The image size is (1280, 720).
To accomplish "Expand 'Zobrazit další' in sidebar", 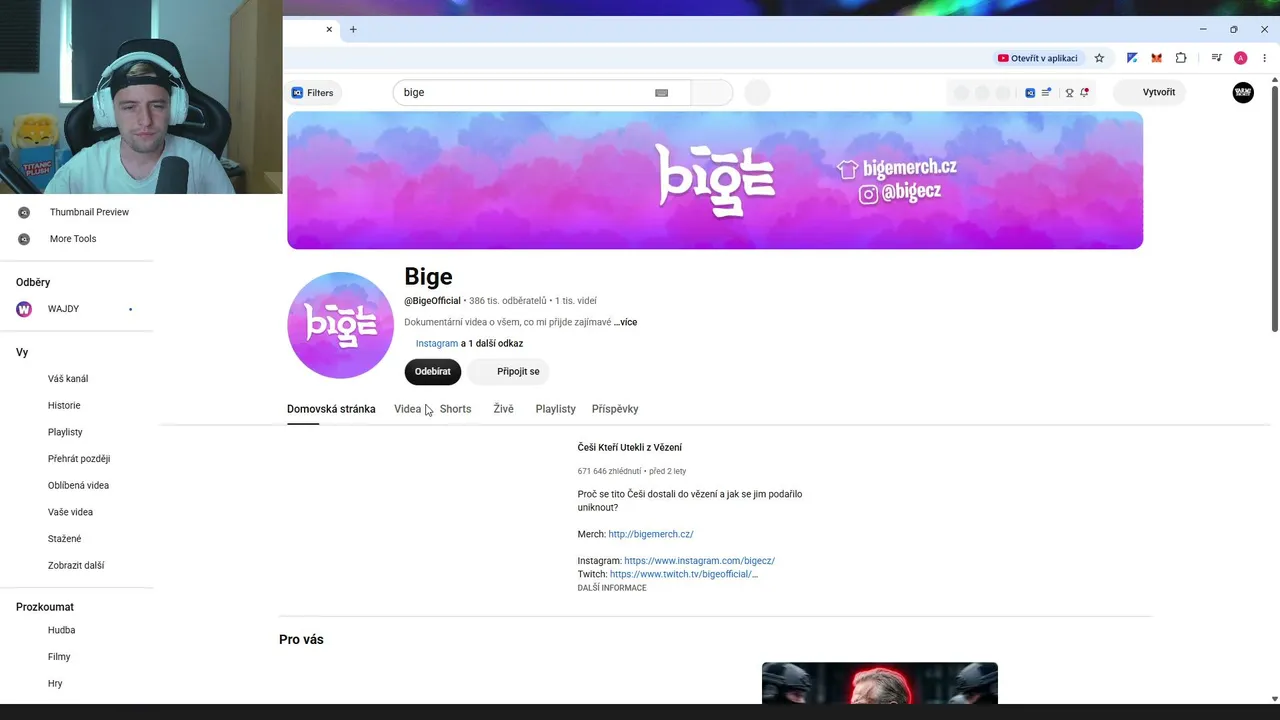I will (x=76, y=566).
